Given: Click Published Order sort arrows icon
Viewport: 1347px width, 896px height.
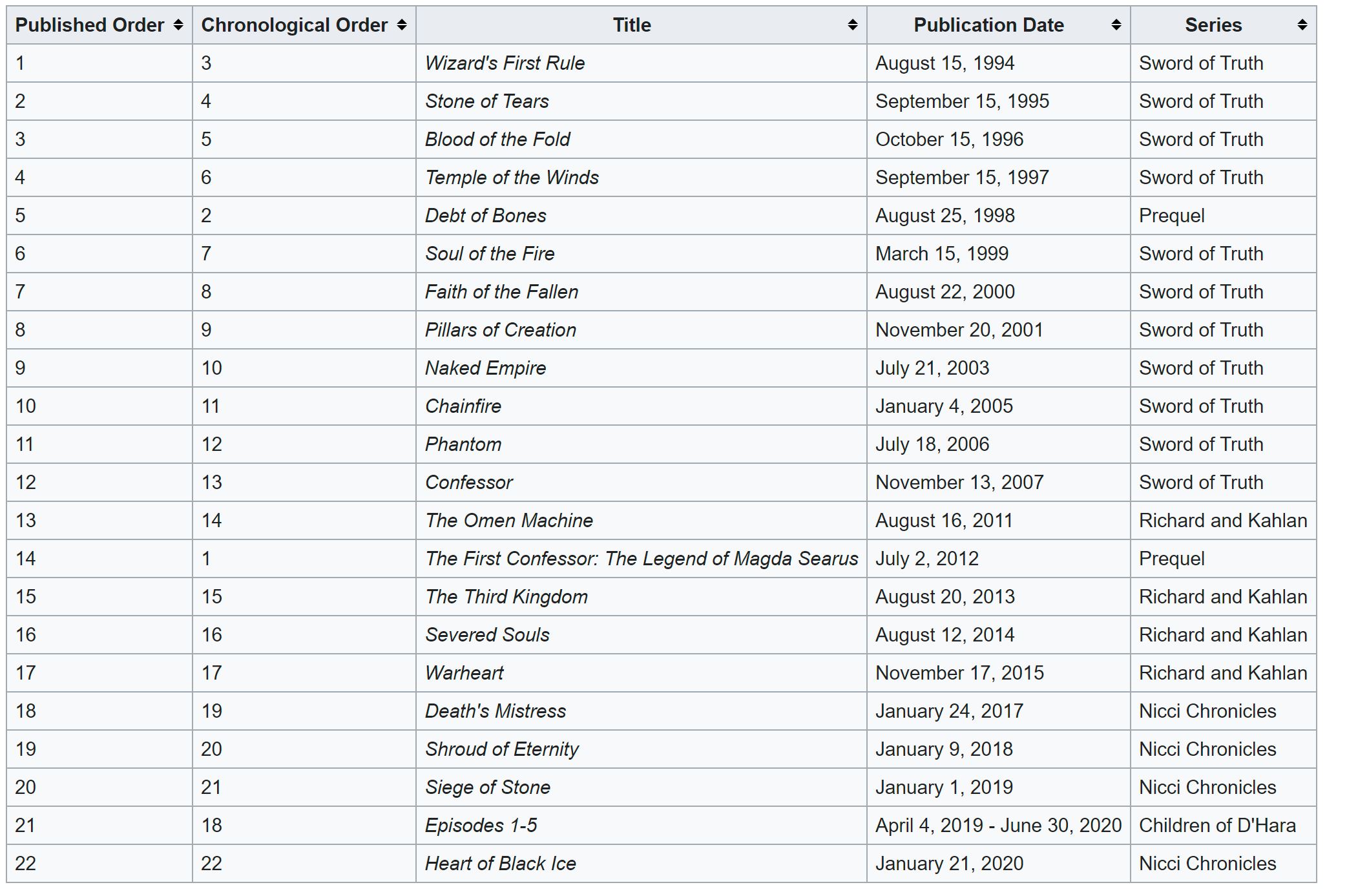Looking at the screenshot, I should (x=178, y=25).
